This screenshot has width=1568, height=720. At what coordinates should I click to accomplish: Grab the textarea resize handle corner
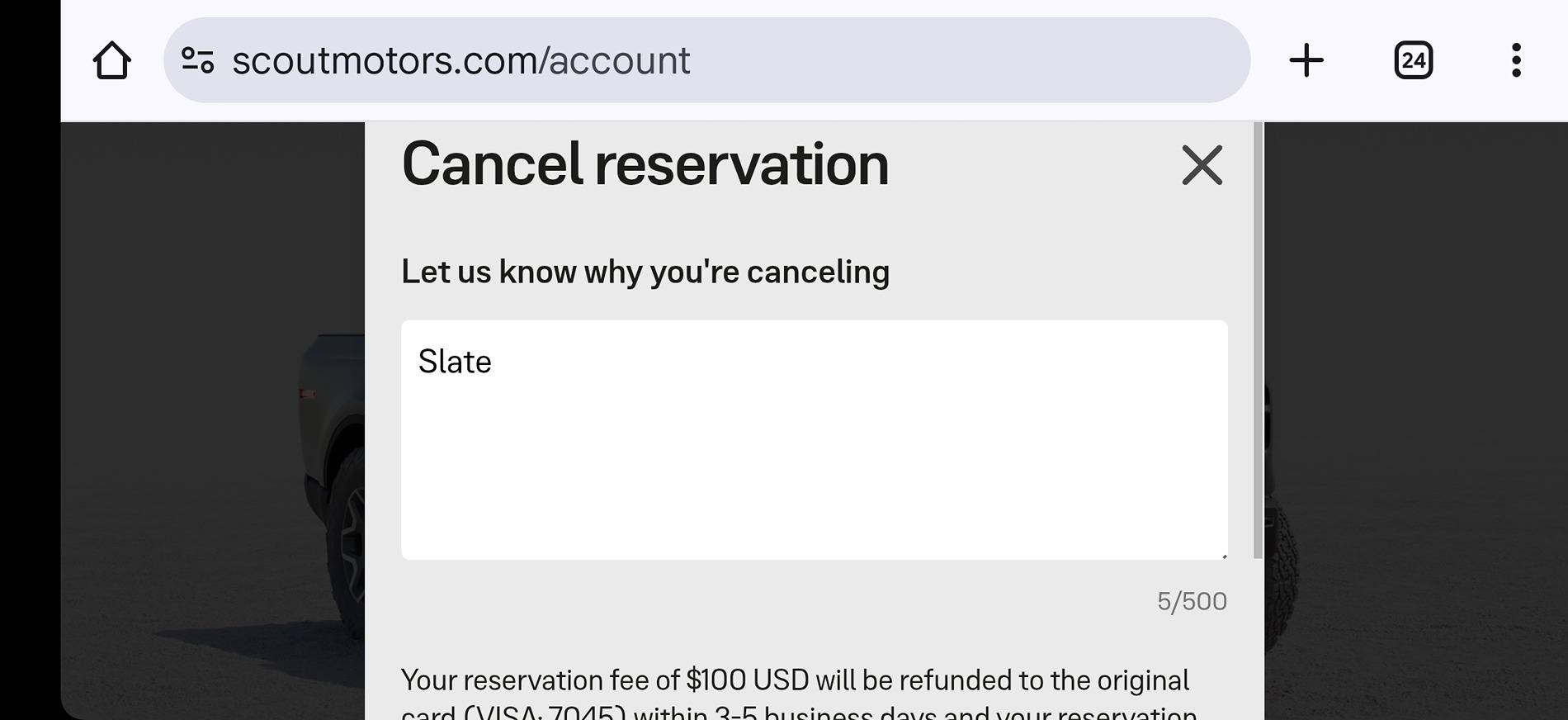coord(1223,556)
